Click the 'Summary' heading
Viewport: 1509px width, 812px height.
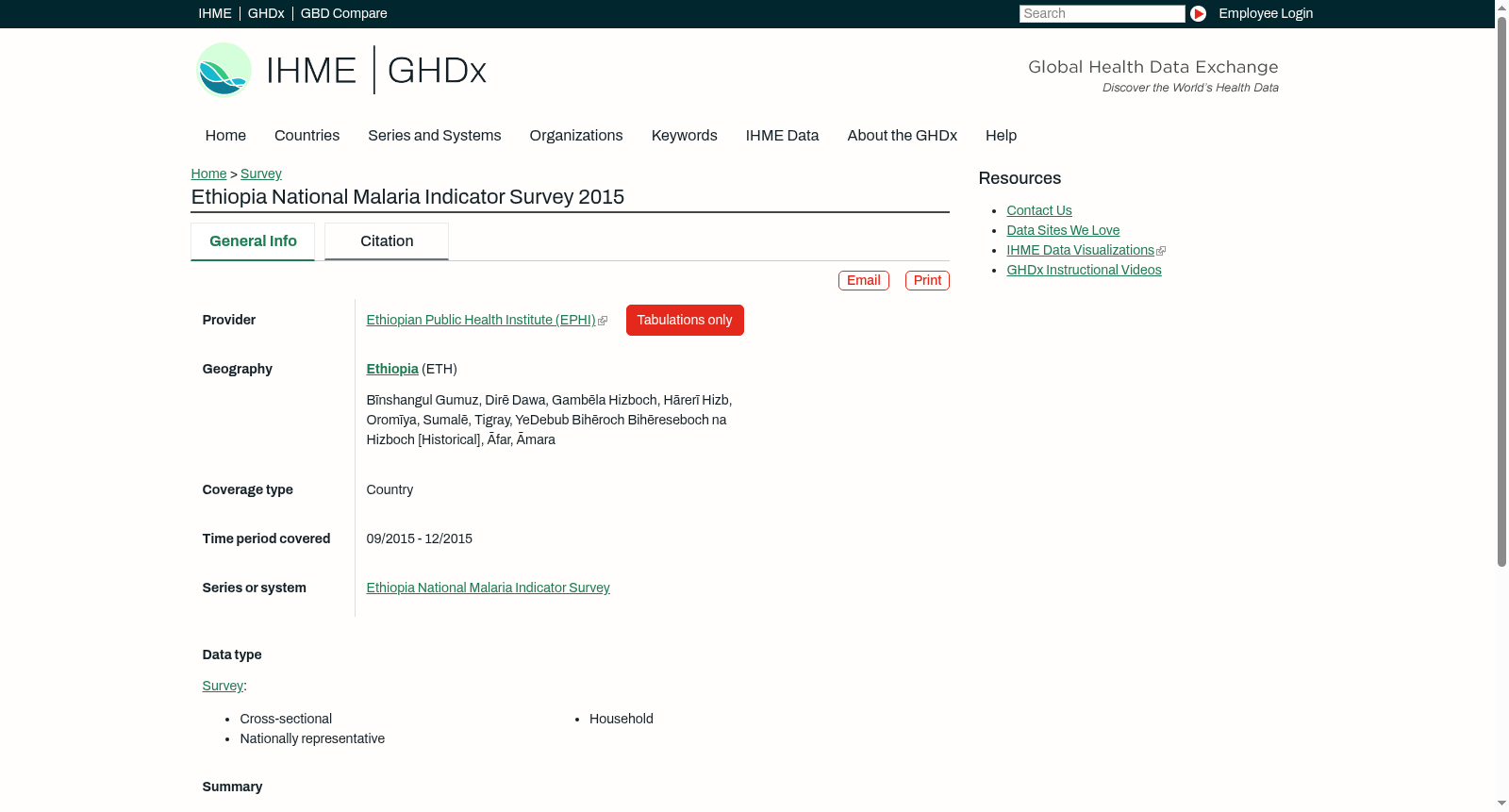pos(232,787)
